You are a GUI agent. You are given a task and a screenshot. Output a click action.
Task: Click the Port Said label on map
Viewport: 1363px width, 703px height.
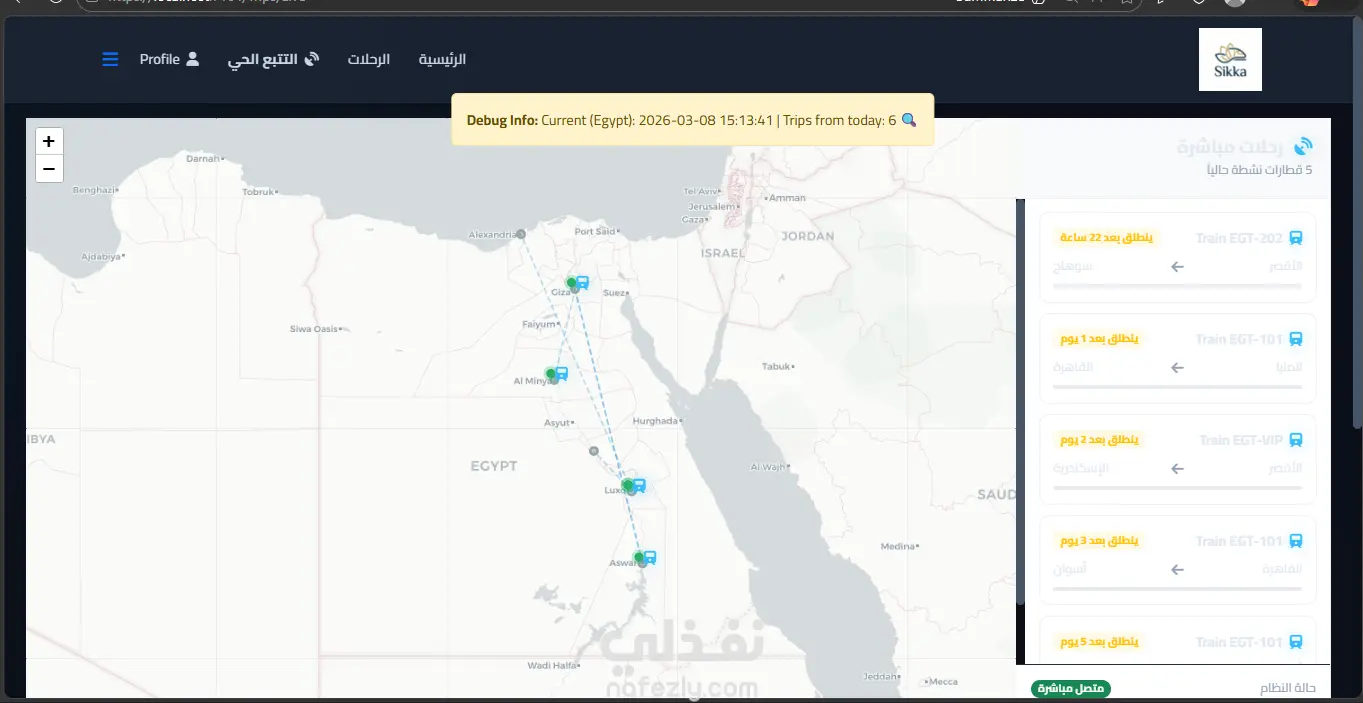click(x=594, y=232)
